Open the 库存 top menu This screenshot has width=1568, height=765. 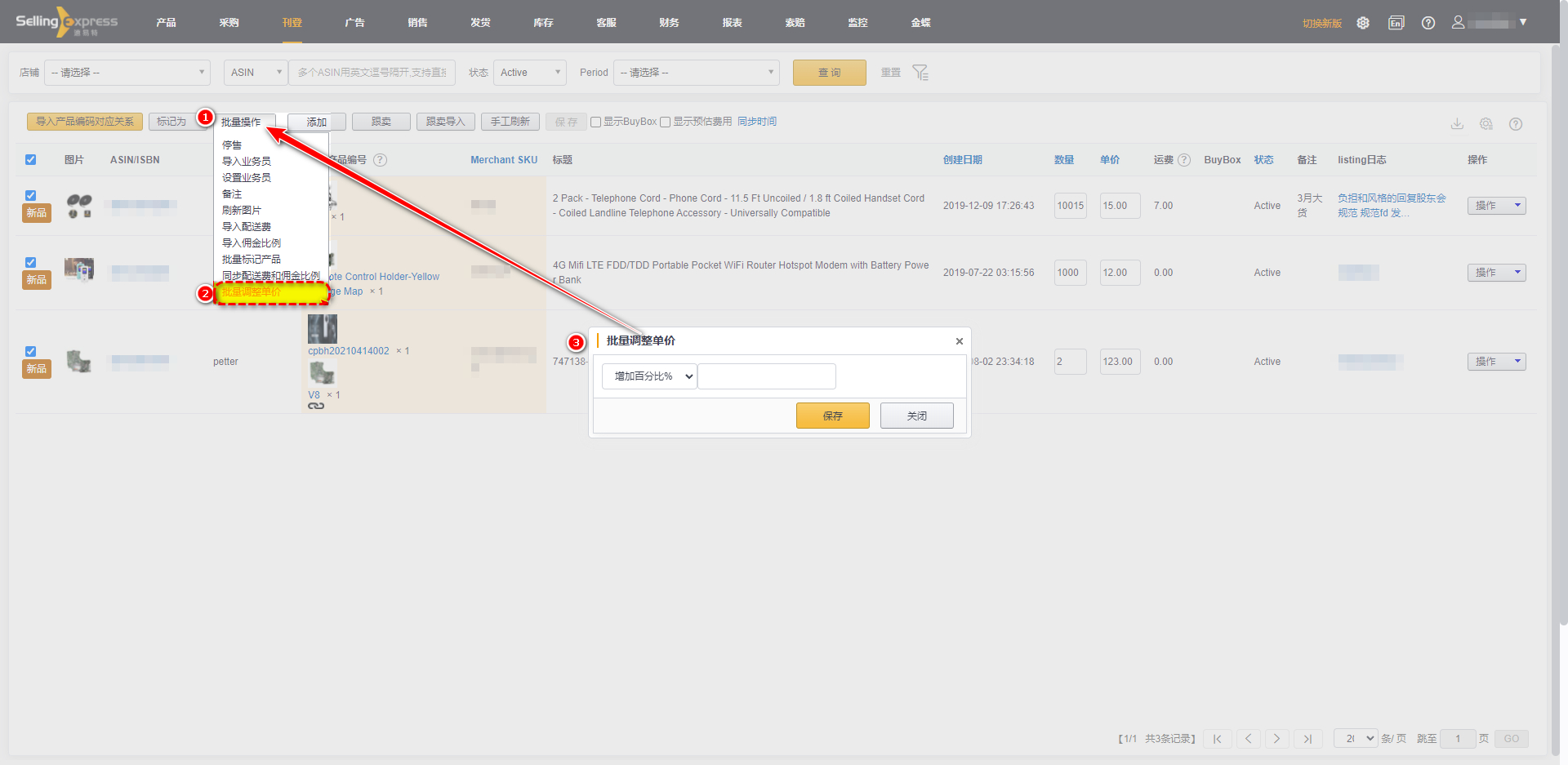point(544,23)
